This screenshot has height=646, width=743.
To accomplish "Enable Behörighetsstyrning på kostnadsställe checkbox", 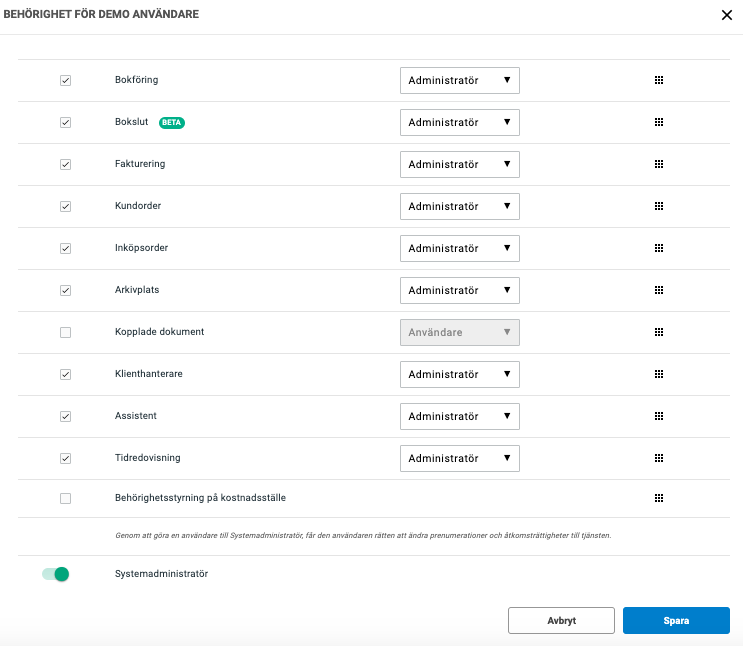I will click(x=65, y=498).
